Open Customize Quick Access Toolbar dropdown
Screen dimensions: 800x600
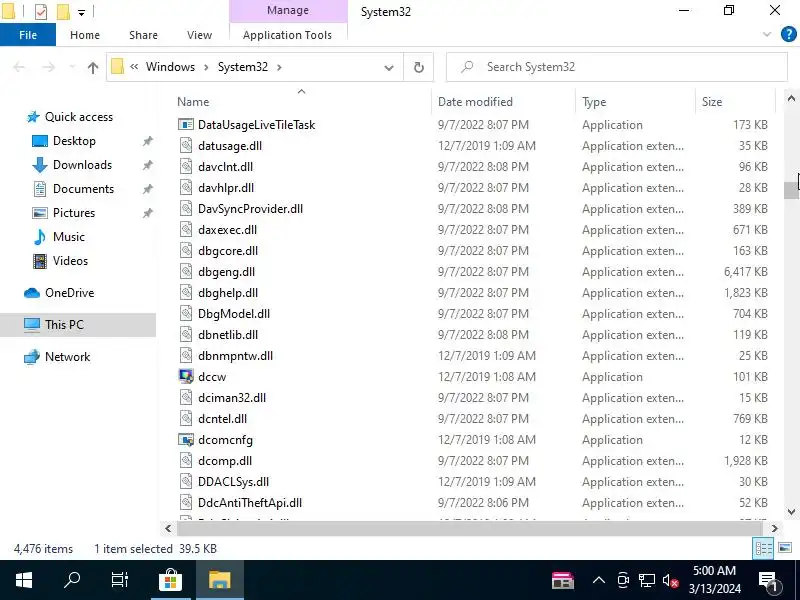pyautogui.click(x=82, y=12)
